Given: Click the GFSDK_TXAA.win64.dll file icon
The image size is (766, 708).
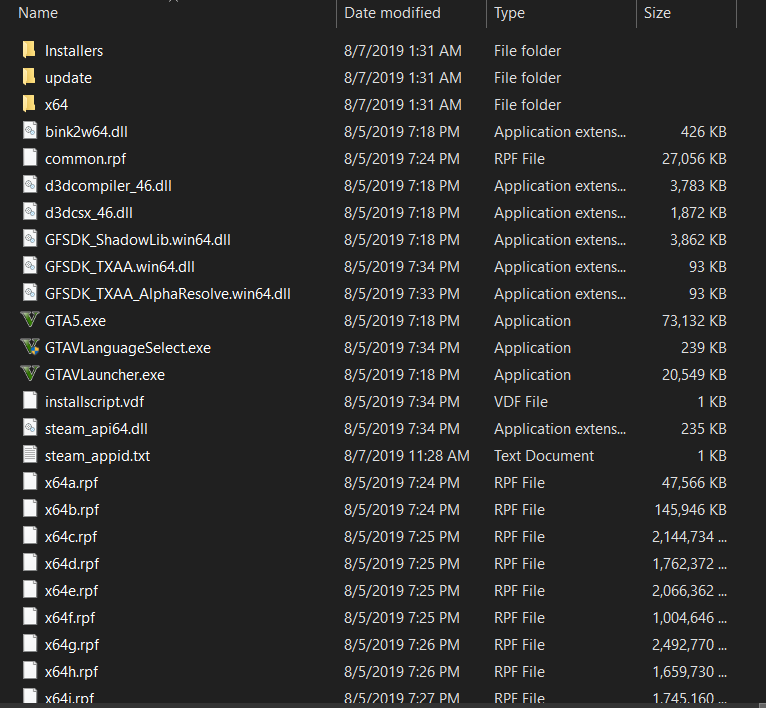Looking at the screenshot, I should point(30,265).
